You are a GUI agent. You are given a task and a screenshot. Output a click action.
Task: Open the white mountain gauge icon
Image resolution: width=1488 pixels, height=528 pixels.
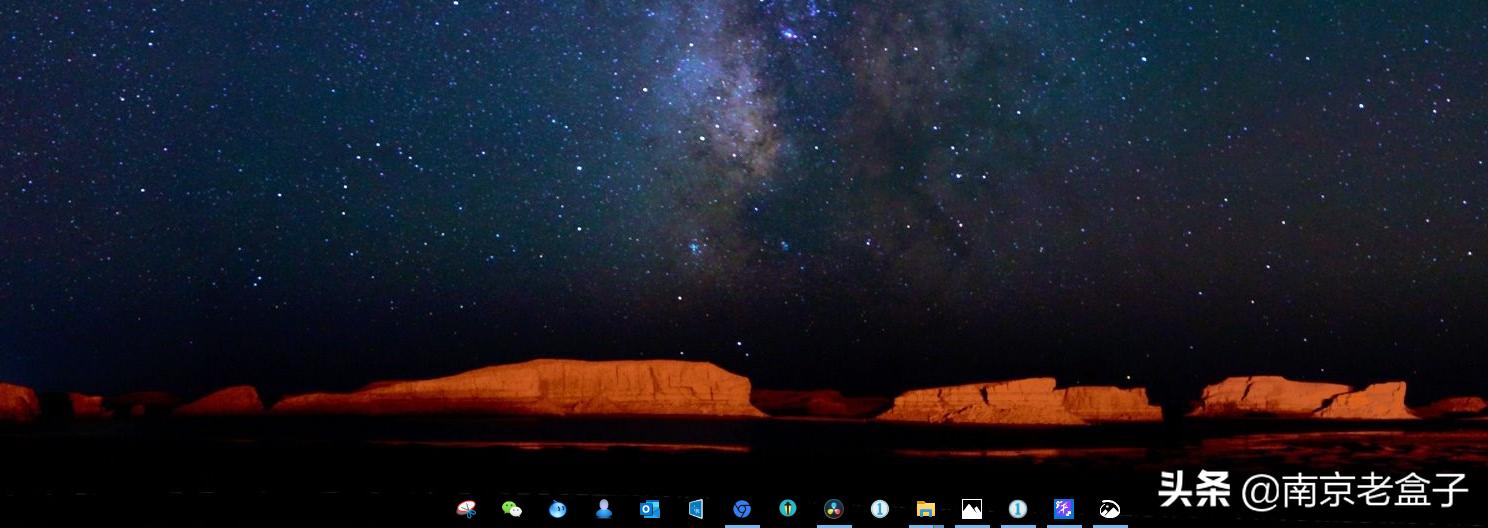point(1110,509)
